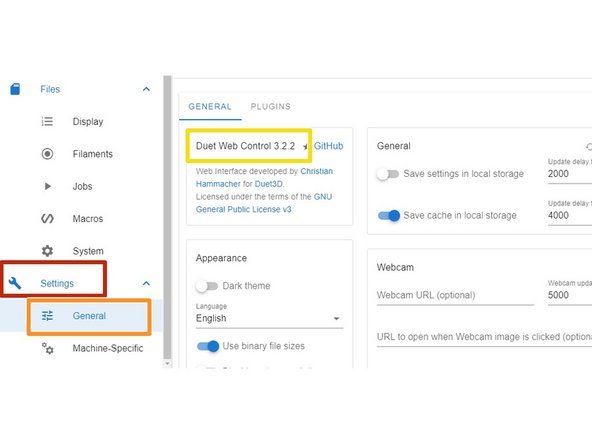592x444 pixels.
Task: Click the Macros code icon
Action: coord(47,219)
